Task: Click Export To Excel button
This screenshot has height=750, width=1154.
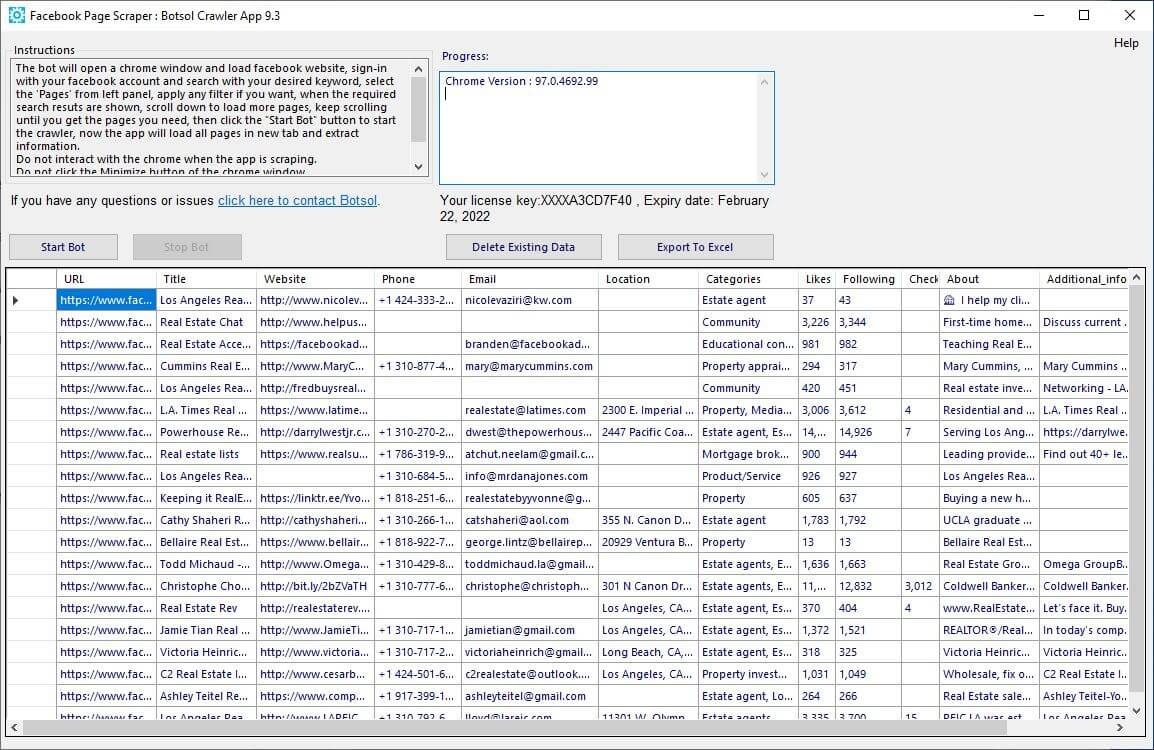Action: click(695, 247)
